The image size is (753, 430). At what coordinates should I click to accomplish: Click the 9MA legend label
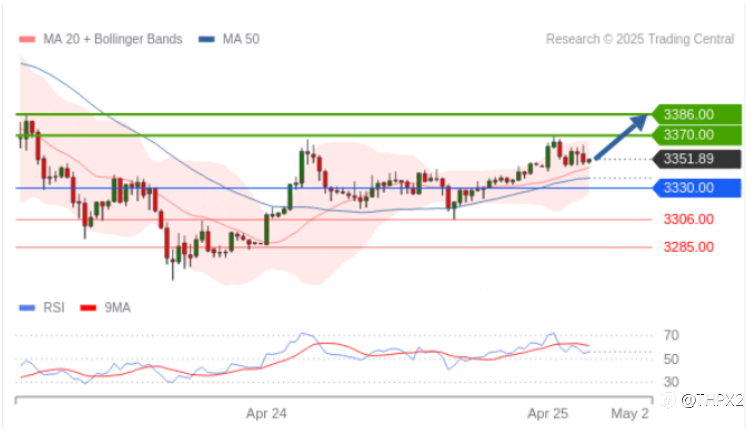pos(118,307)
